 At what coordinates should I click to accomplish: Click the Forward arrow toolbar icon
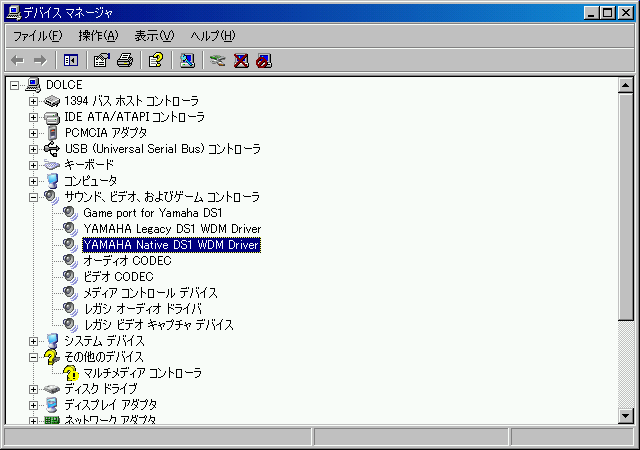(x=40, y=61)
